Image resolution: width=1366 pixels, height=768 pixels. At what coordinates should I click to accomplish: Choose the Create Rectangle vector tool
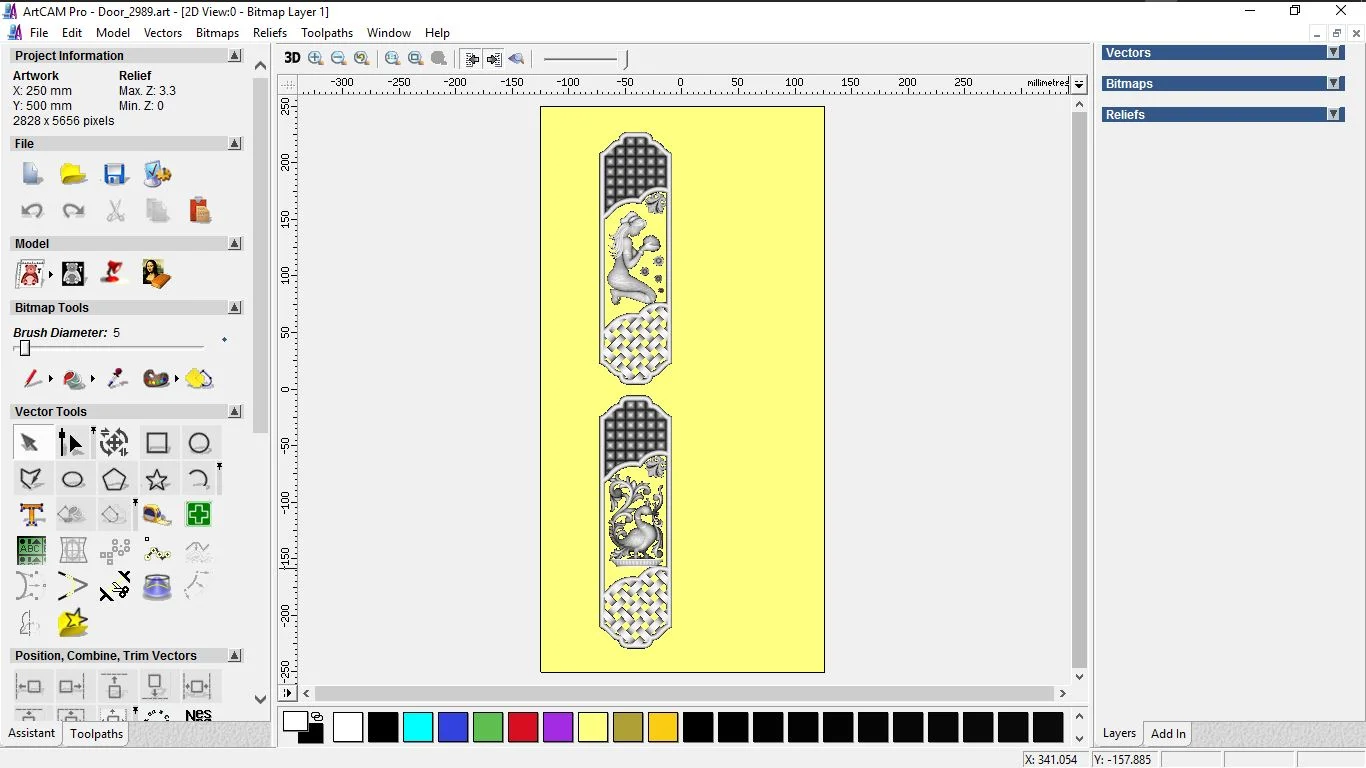pos(157,443)
